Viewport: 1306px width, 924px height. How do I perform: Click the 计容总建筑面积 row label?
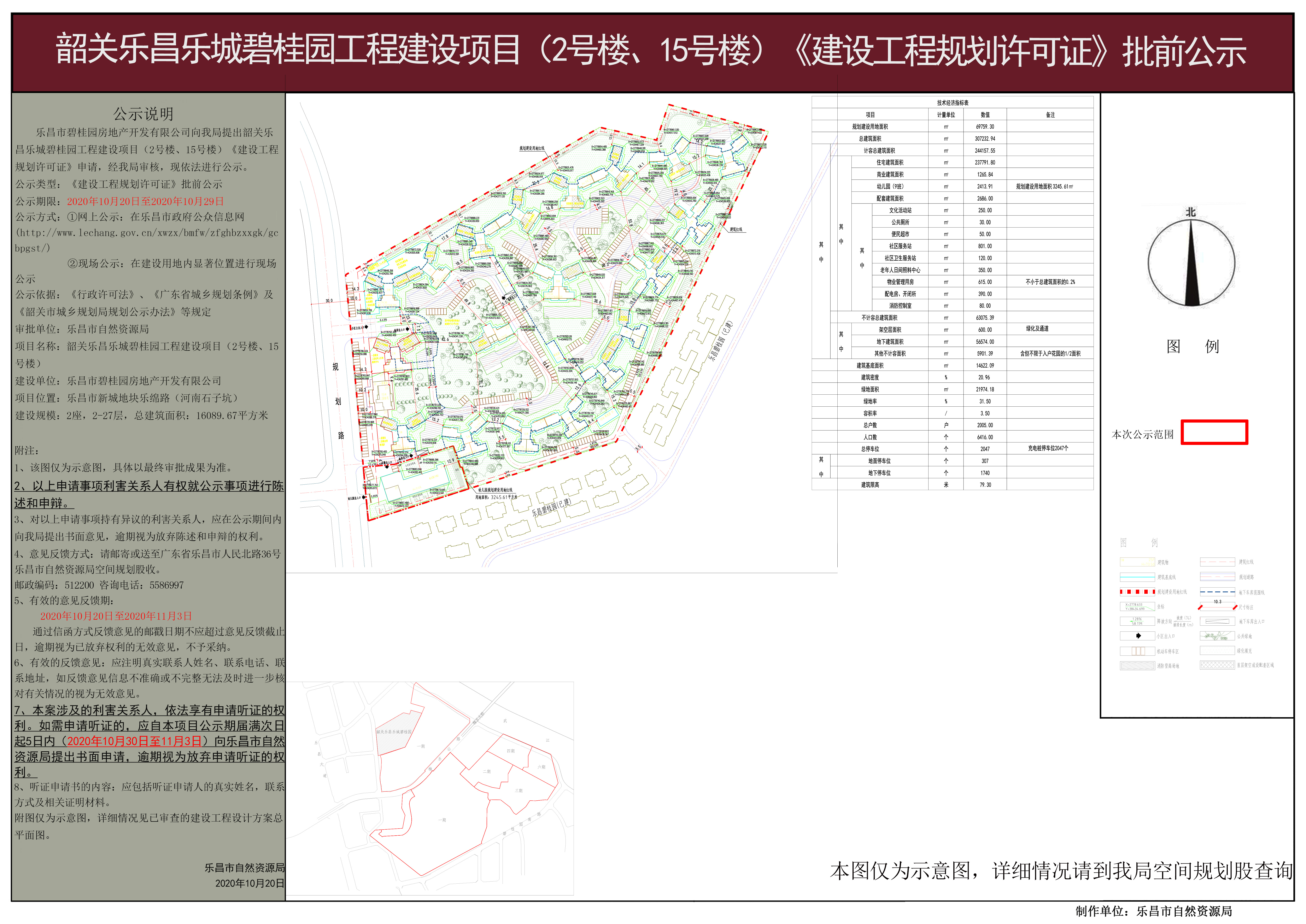[x=879, y=151]
